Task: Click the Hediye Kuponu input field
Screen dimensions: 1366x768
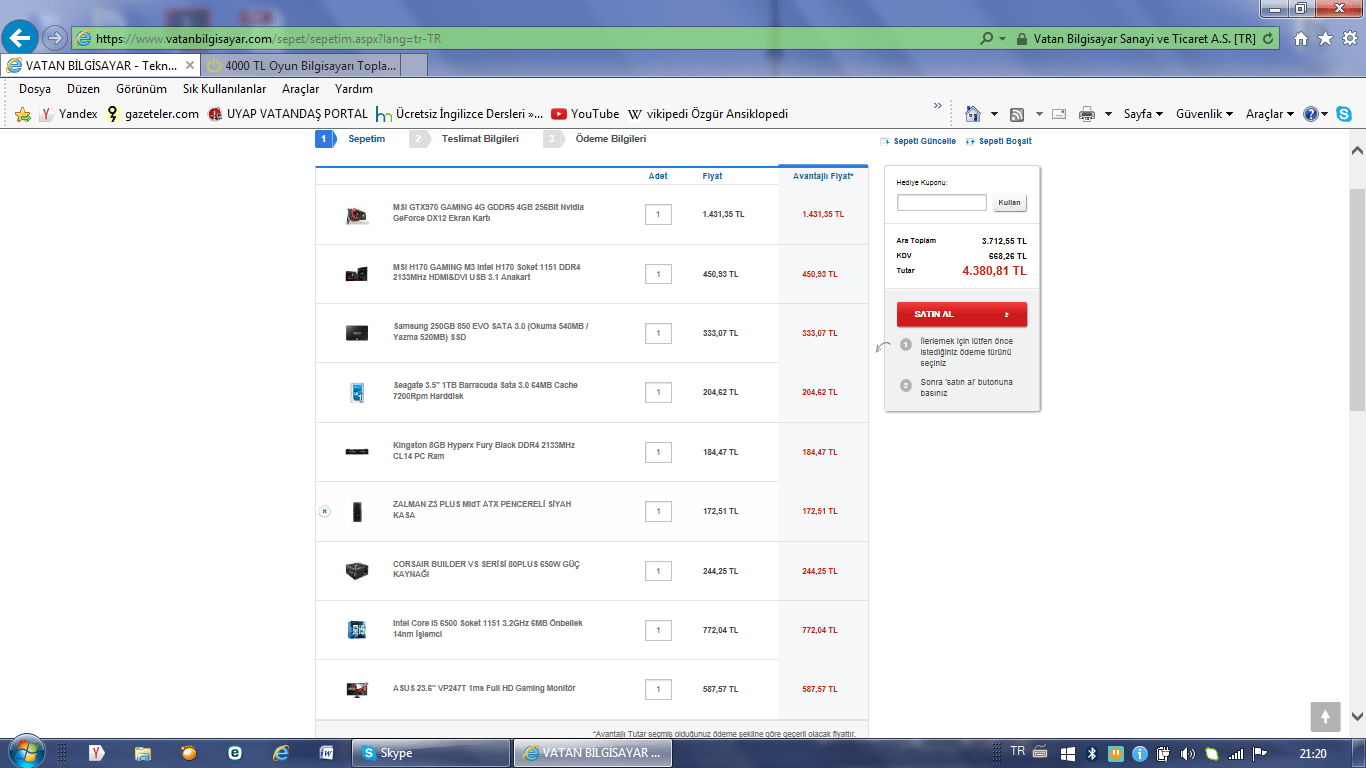Action: 942,203
